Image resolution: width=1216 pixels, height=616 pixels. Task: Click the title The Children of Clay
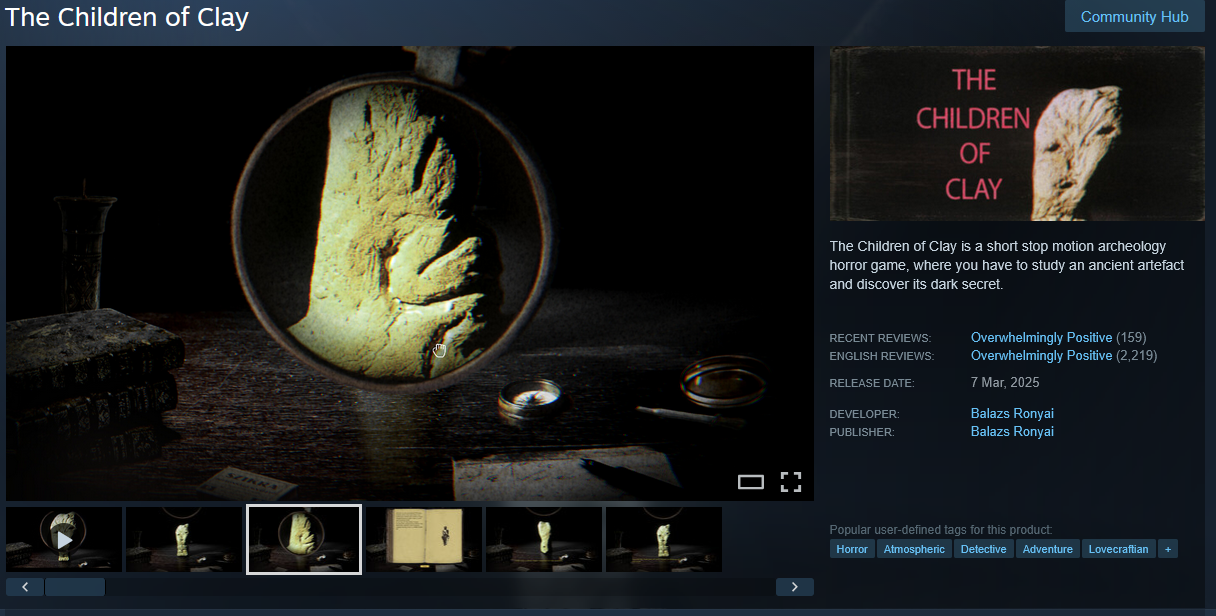[127, 17]
